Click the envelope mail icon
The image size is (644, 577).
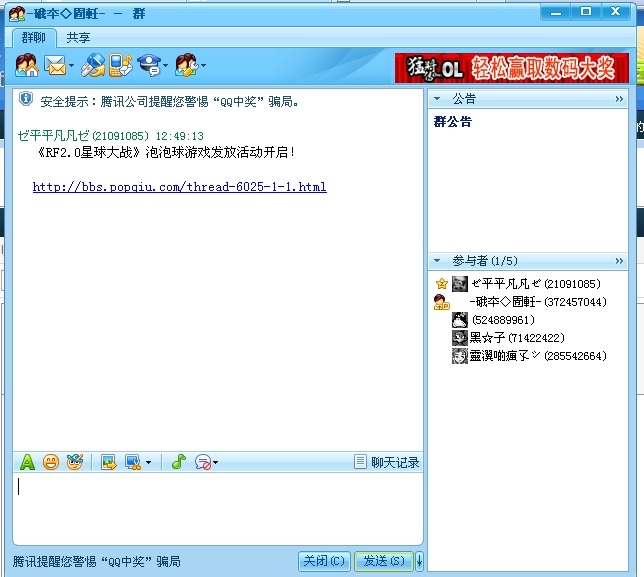coord(55,67)
